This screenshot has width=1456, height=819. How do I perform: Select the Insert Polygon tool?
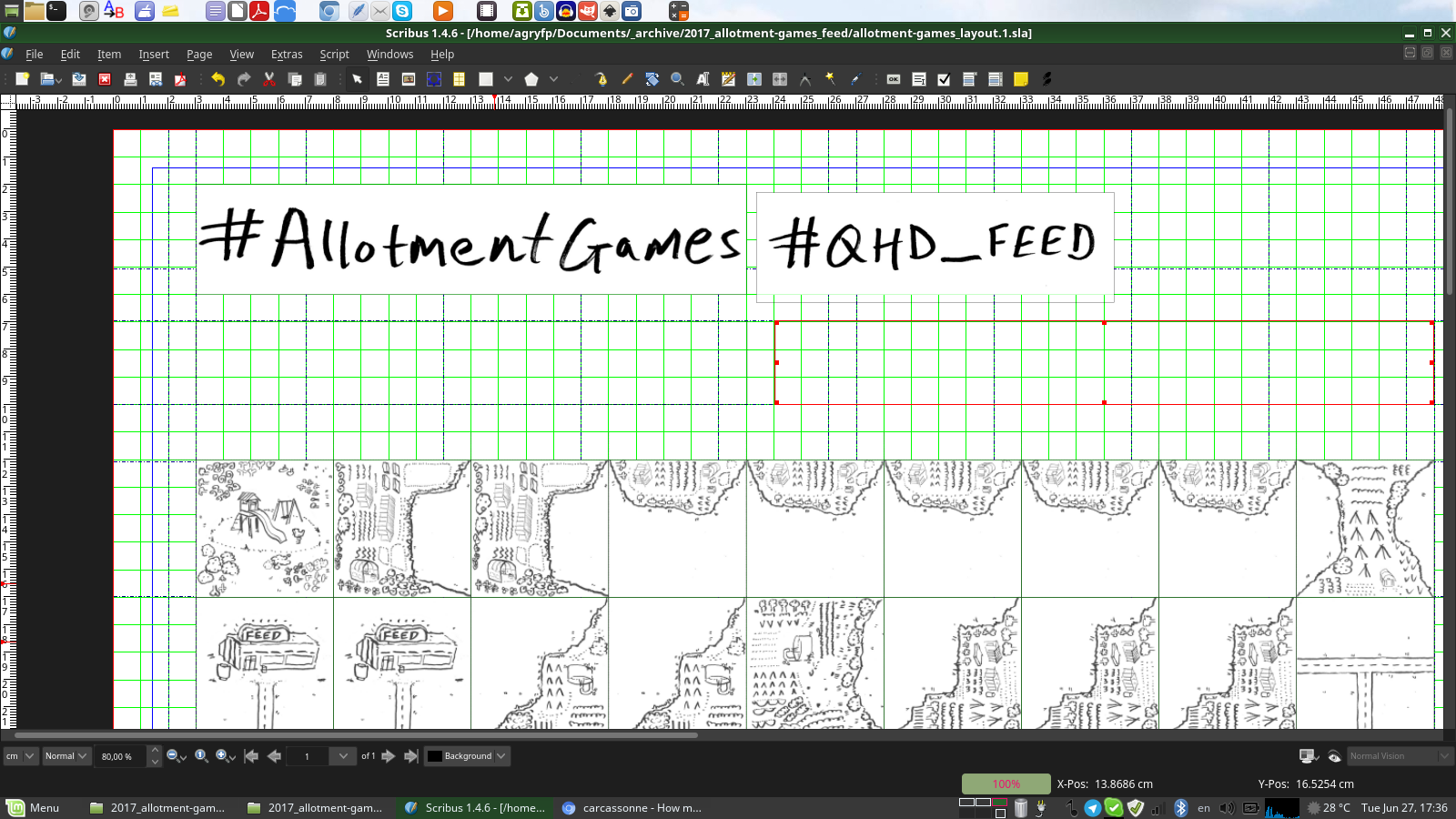click(x=531, y=79)
